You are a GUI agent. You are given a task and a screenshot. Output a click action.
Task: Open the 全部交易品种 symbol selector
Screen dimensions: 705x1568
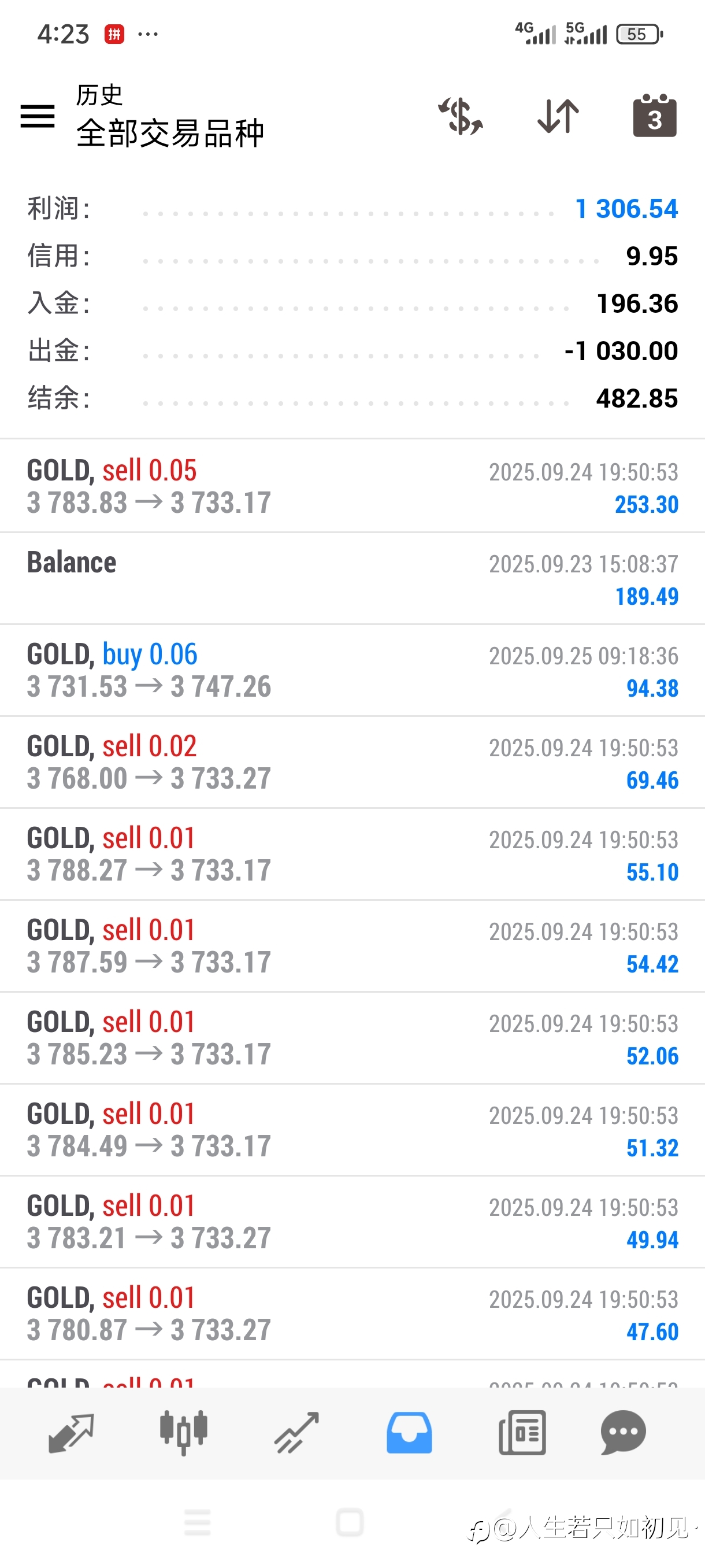pyautogui.click(x=170, y=133)
